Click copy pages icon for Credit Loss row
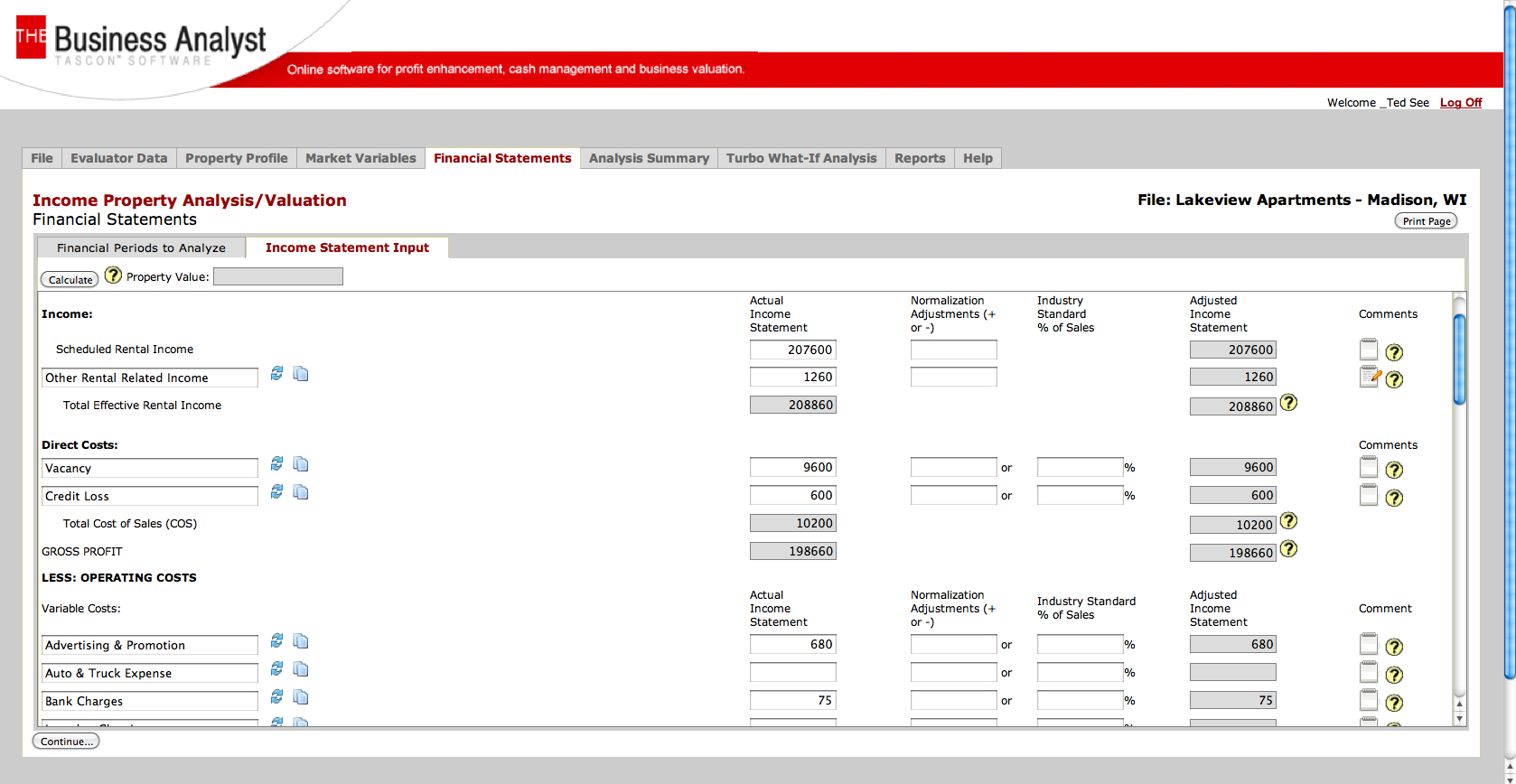Image resolution: width=1516 pixels, height=784 pixels. point(301,491)
